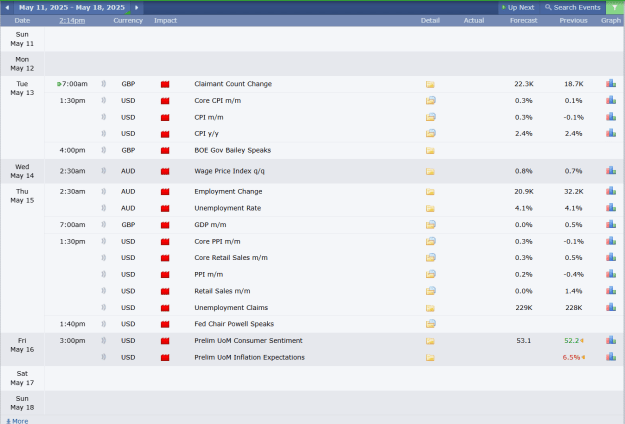Click the Forecast column header

523,20
